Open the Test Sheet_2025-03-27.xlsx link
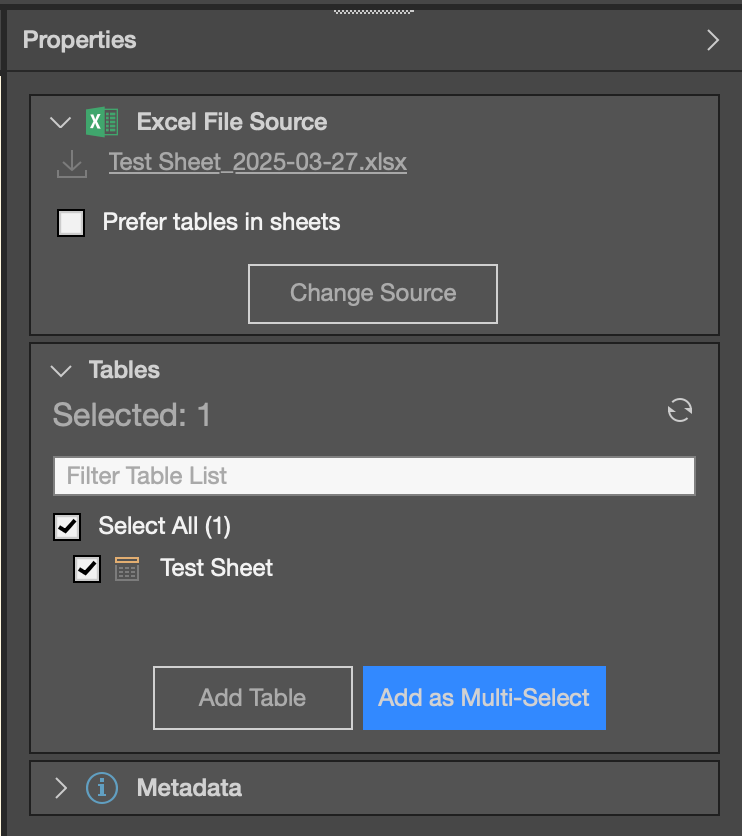The width and height of the screenshot is (742, 836). click(257, 162)
